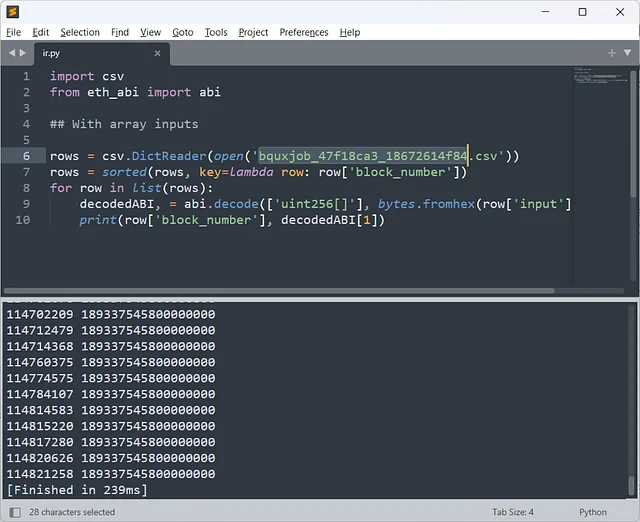The image size is (640, 522).
Task: Click output row starting 114784107
Action: click(111, 394)
